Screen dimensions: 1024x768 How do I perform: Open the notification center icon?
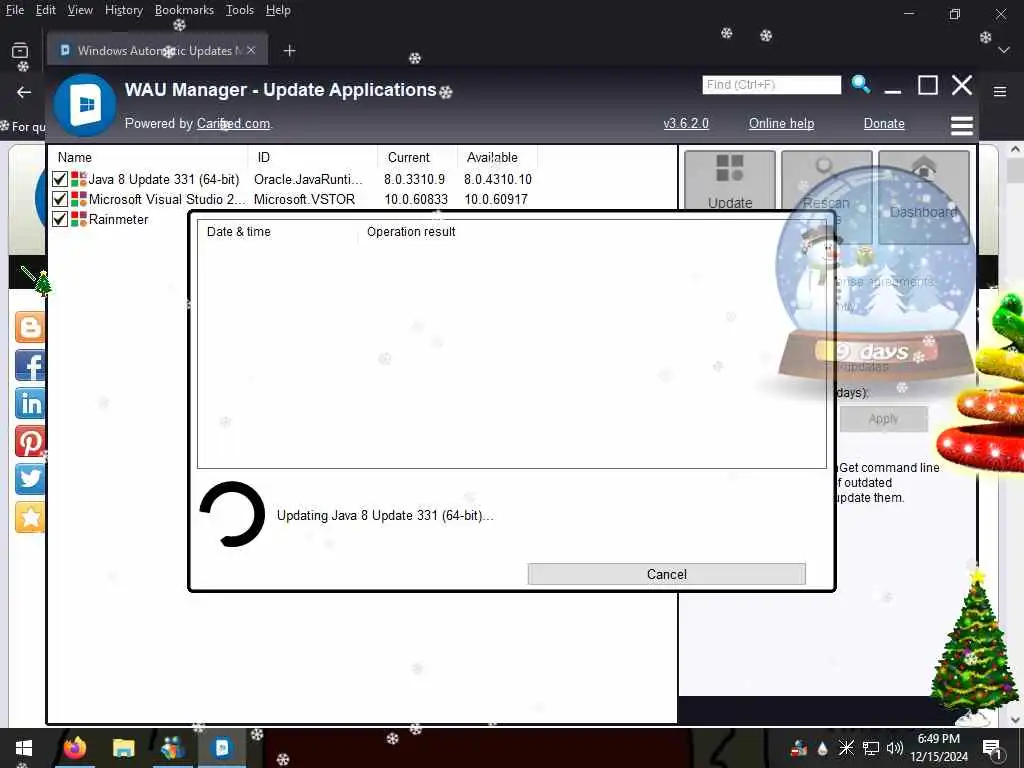pos(992,748)
